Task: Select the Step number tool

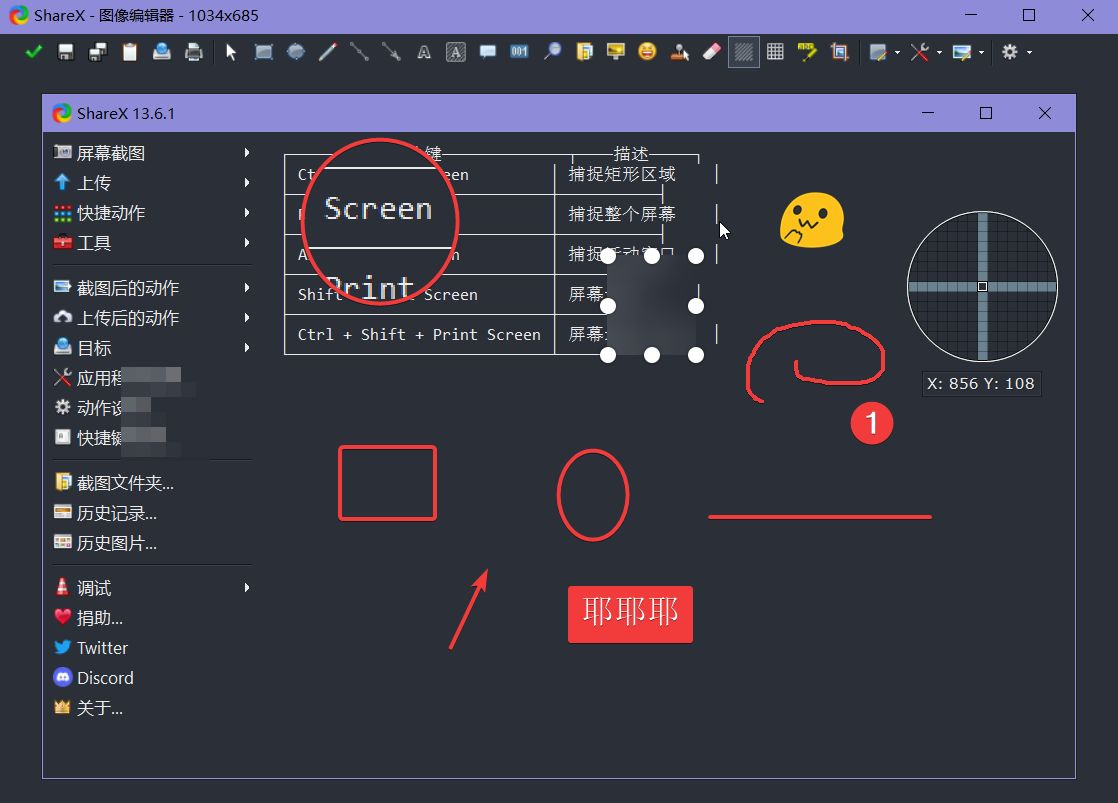Action: 520,52
